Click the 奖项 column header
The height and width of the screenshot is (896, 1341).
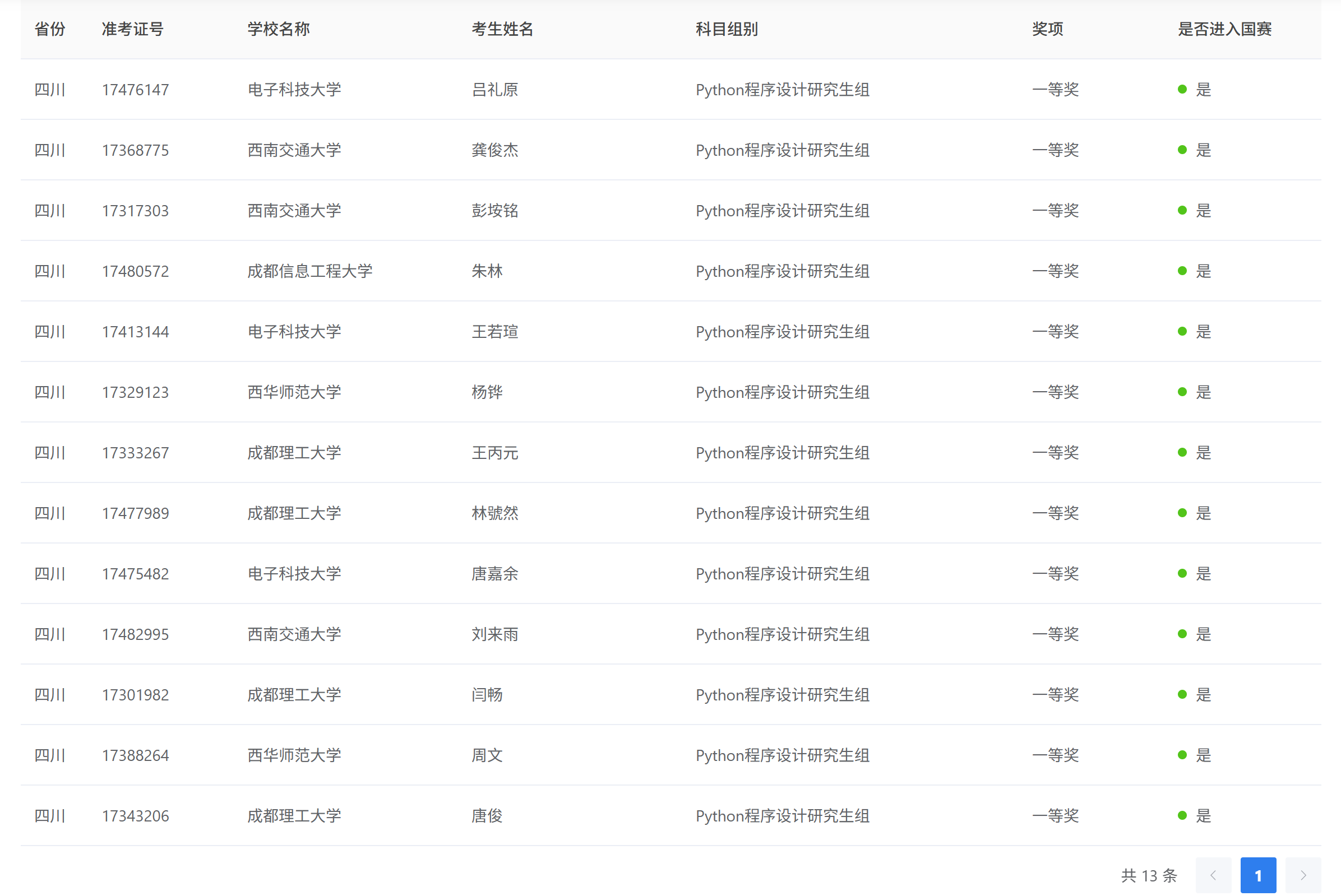tap(1047, 29)
